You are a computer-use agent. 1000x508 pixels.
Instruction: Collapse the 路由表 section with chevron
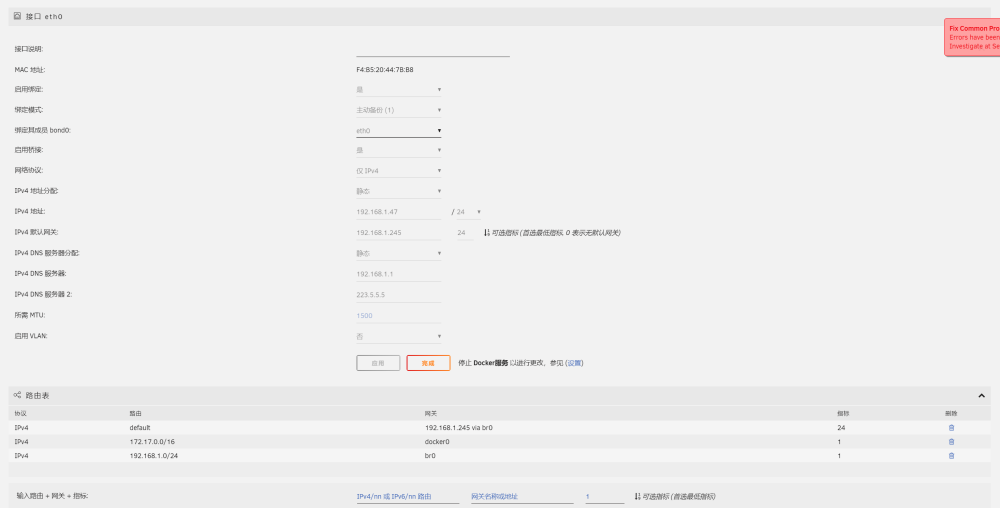(982, 396)
